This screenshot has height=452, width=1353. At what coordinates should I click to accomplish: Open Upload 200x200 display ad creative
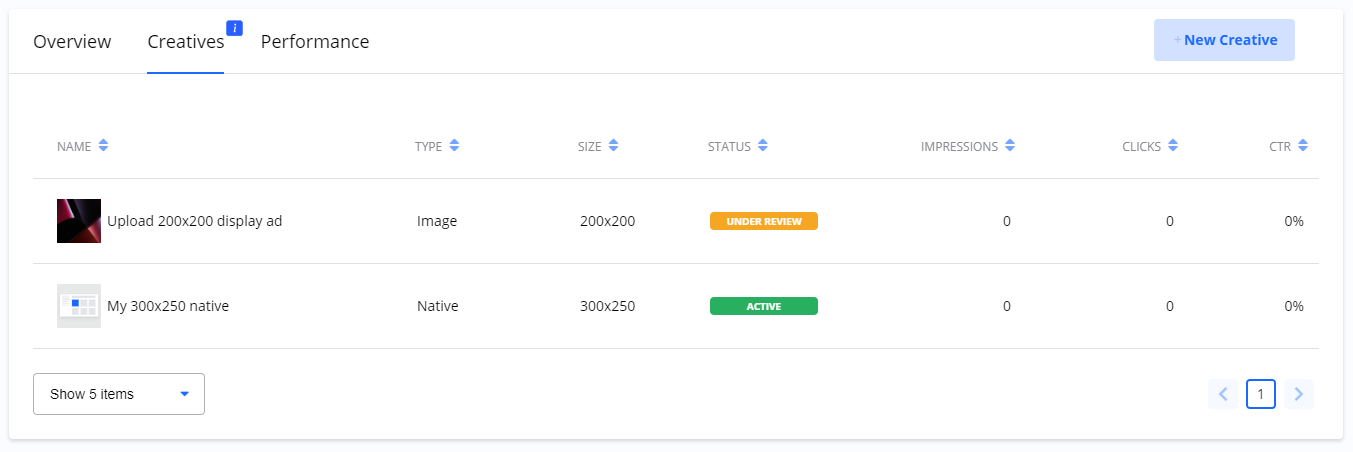coord(194,221)
